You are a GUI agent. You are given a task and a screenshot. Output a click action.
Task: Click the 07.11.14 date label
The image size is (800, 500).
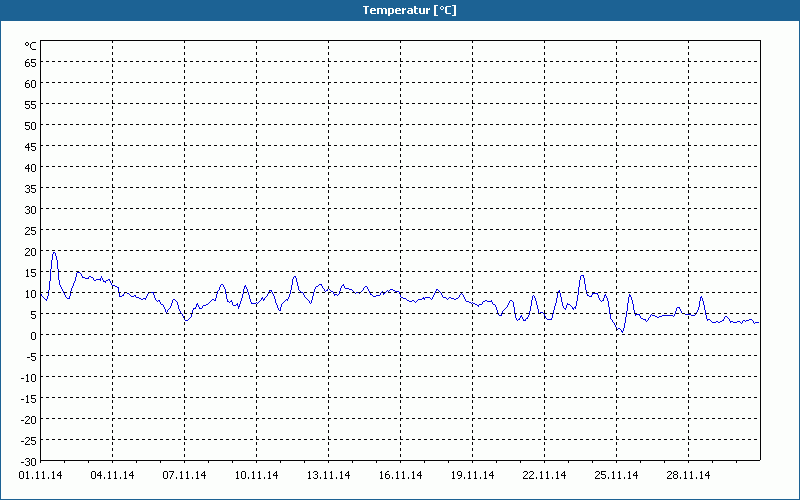coord(185,475)
